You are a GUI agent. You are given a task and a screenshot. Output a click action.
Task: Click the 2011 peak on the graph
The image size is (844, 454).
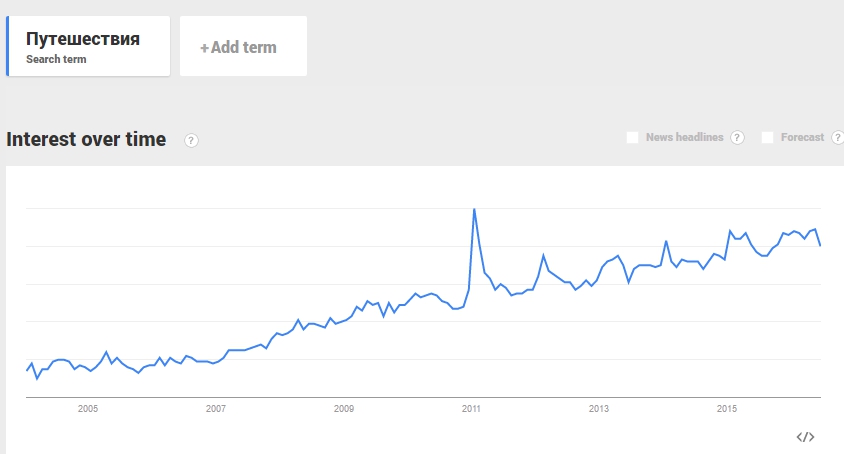click(x=474, y=209)
